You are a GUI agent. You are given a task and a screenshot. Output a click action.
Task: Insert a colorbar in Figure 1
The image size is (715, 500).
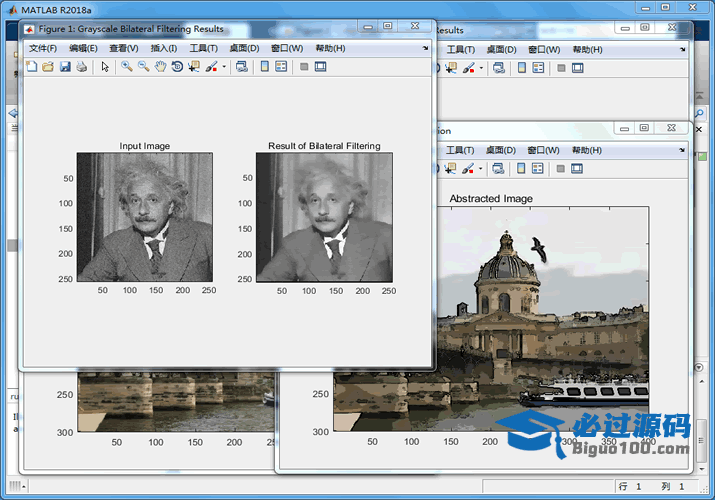pyautogui.click(x=265, y=67)
